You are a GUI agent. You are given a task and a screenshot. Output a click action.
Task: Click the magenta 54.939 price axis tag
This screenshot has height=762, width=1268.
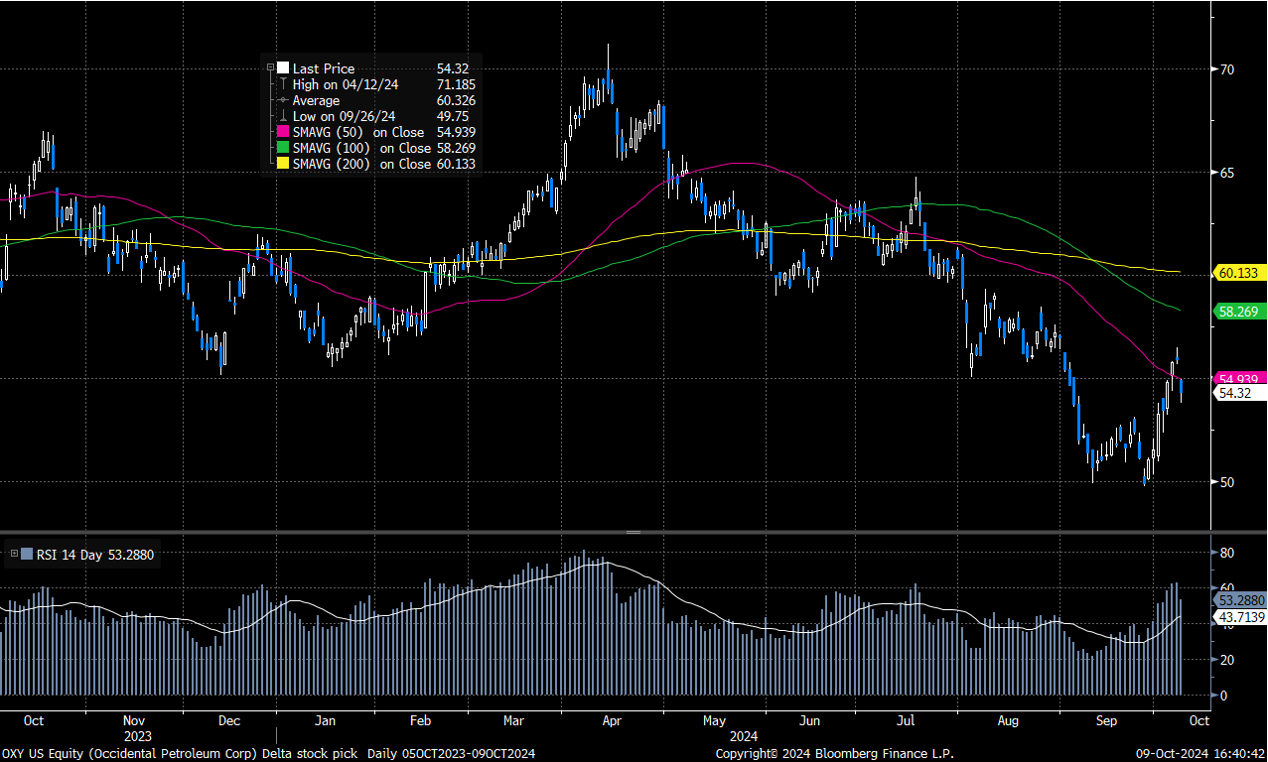1240,379
